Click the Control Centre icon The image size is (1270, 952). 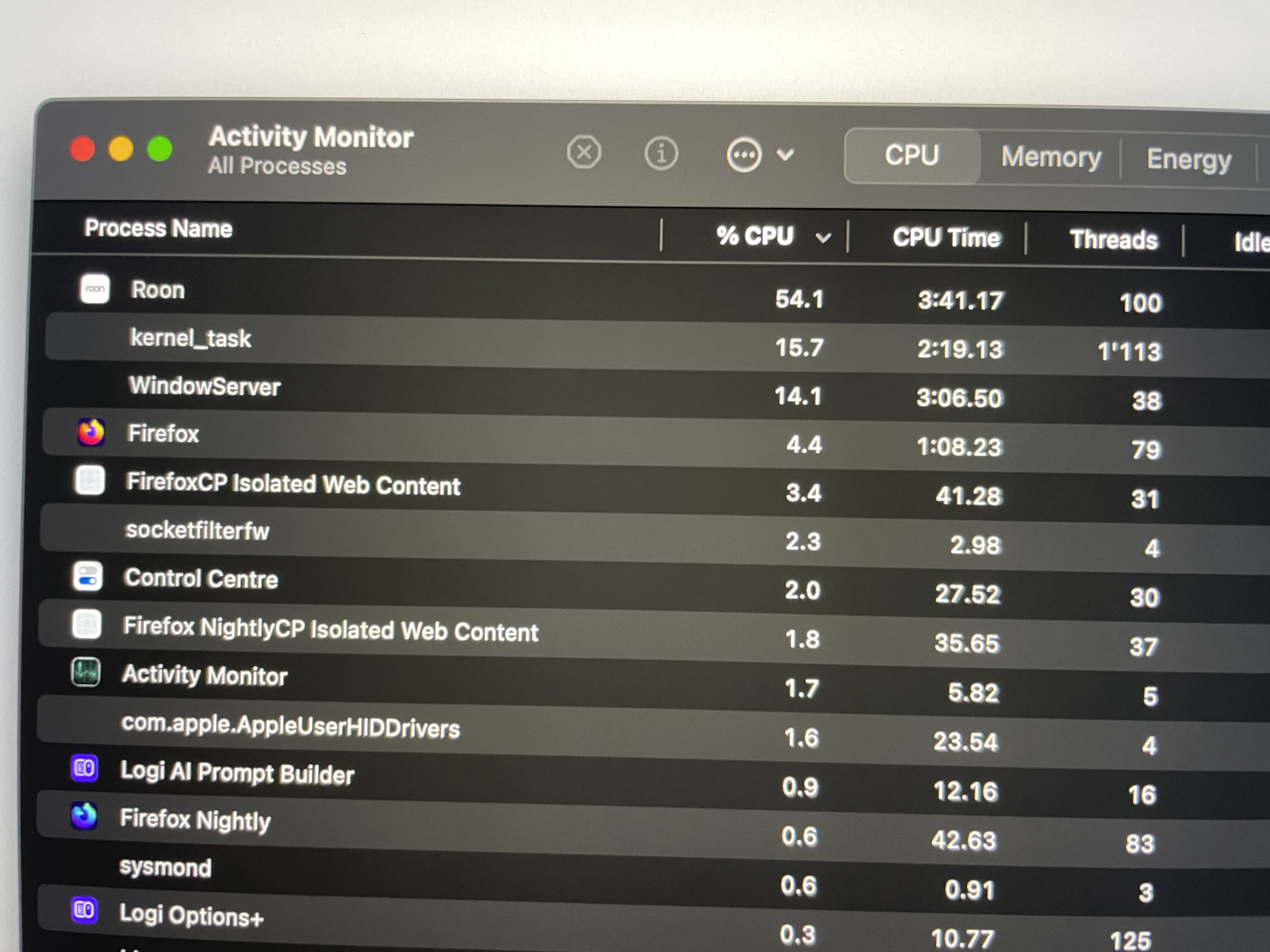pos(88,576)
